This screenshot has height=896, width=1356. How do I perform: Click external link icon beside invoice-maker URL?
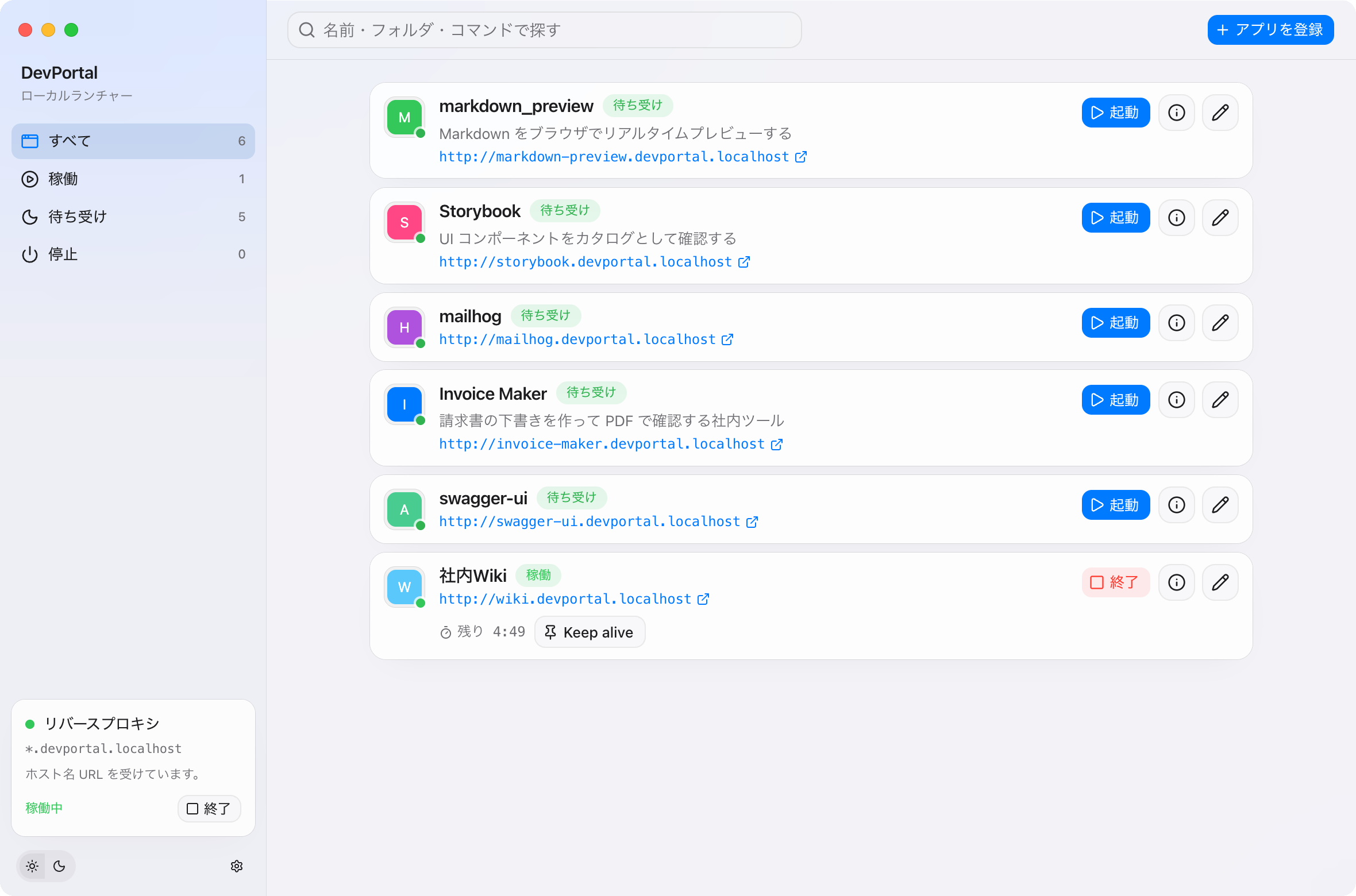click(x=777, y=444)
